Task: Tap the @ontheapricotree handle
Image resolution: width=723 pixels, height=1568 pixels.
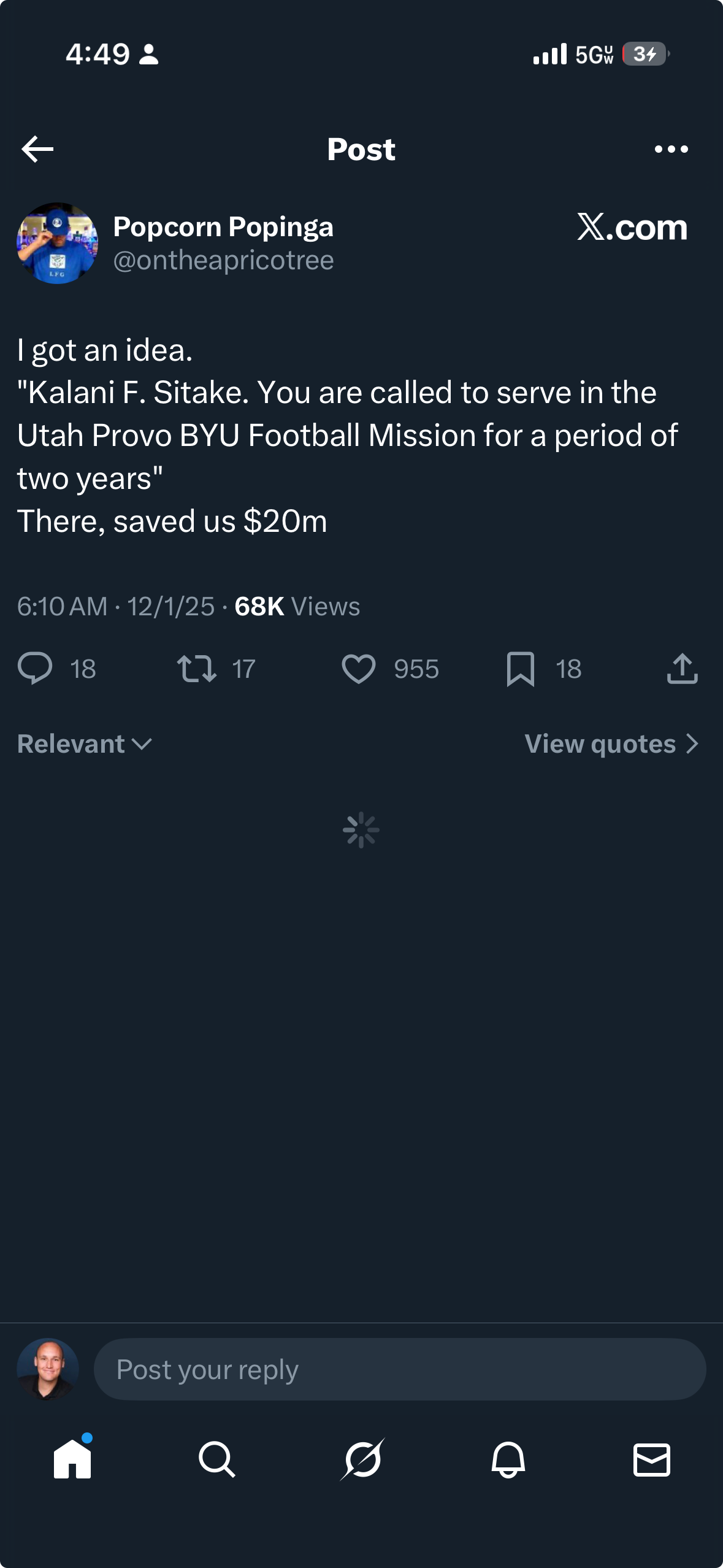Action: click(223, 261)
